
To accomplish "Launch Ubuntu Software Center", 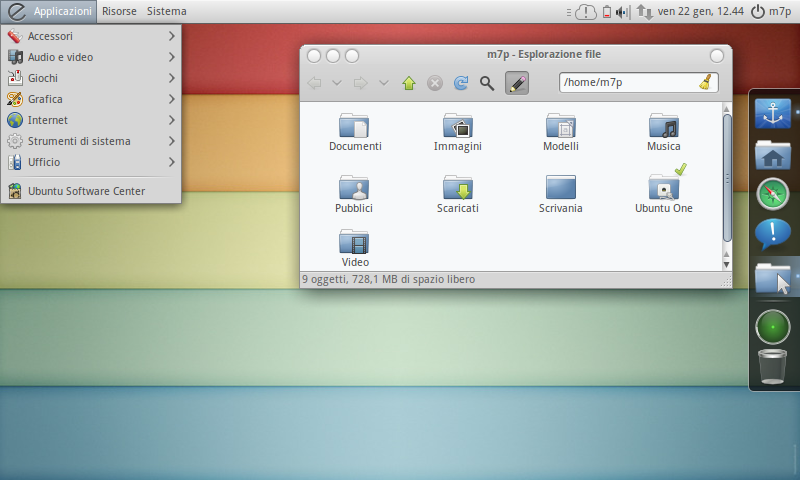I will [91, 191].
